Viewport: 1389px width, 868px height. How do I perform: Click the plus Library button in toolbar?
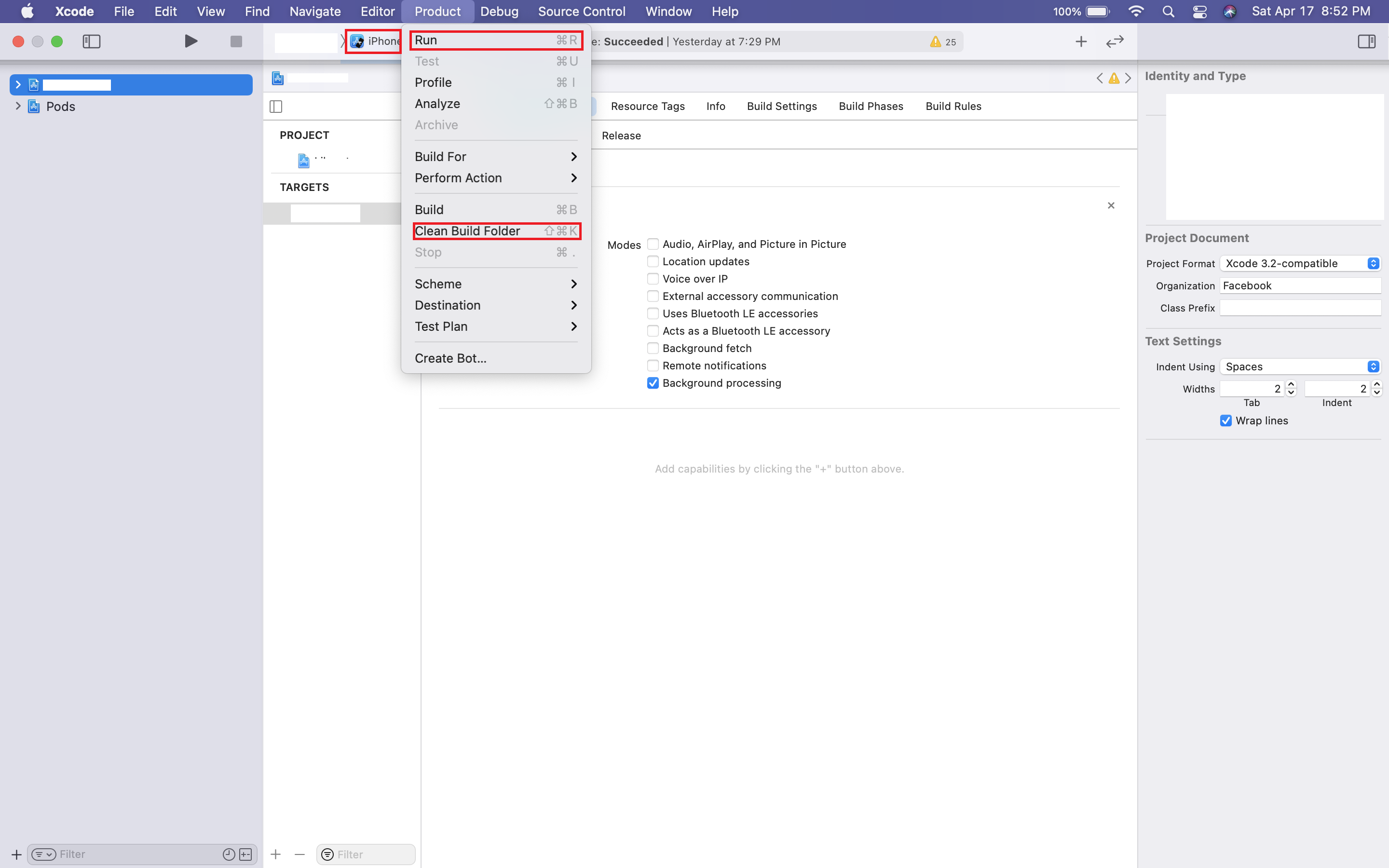click(x=1081, y=41)
